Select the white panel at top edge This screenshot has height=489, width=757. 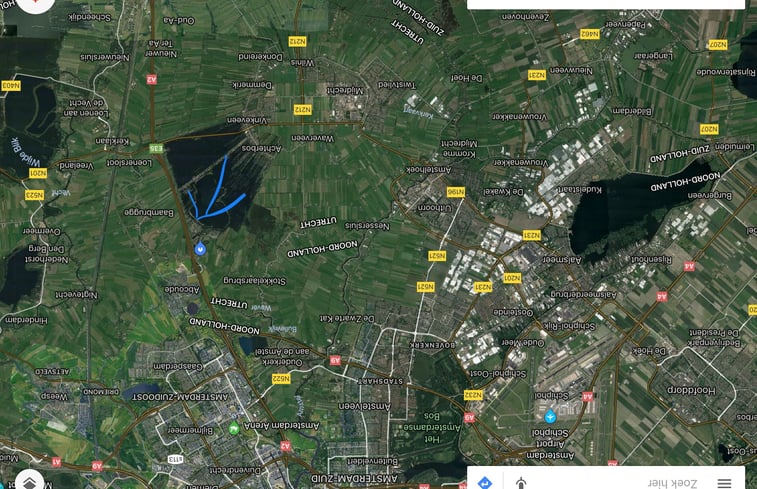click(x=606, y=4)
